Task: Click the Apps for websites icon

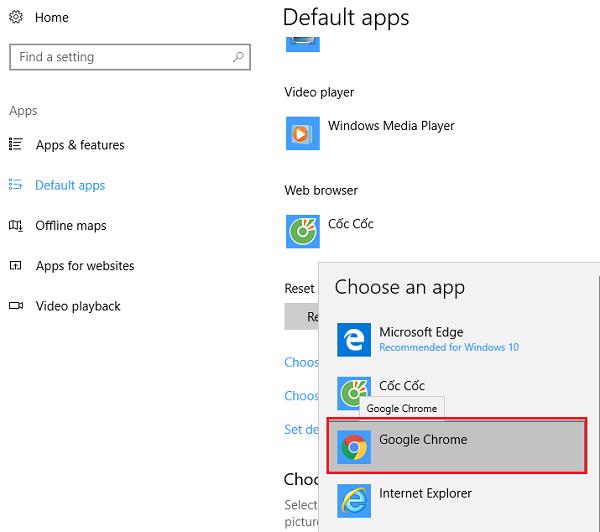Action: [x=16, y=266]
